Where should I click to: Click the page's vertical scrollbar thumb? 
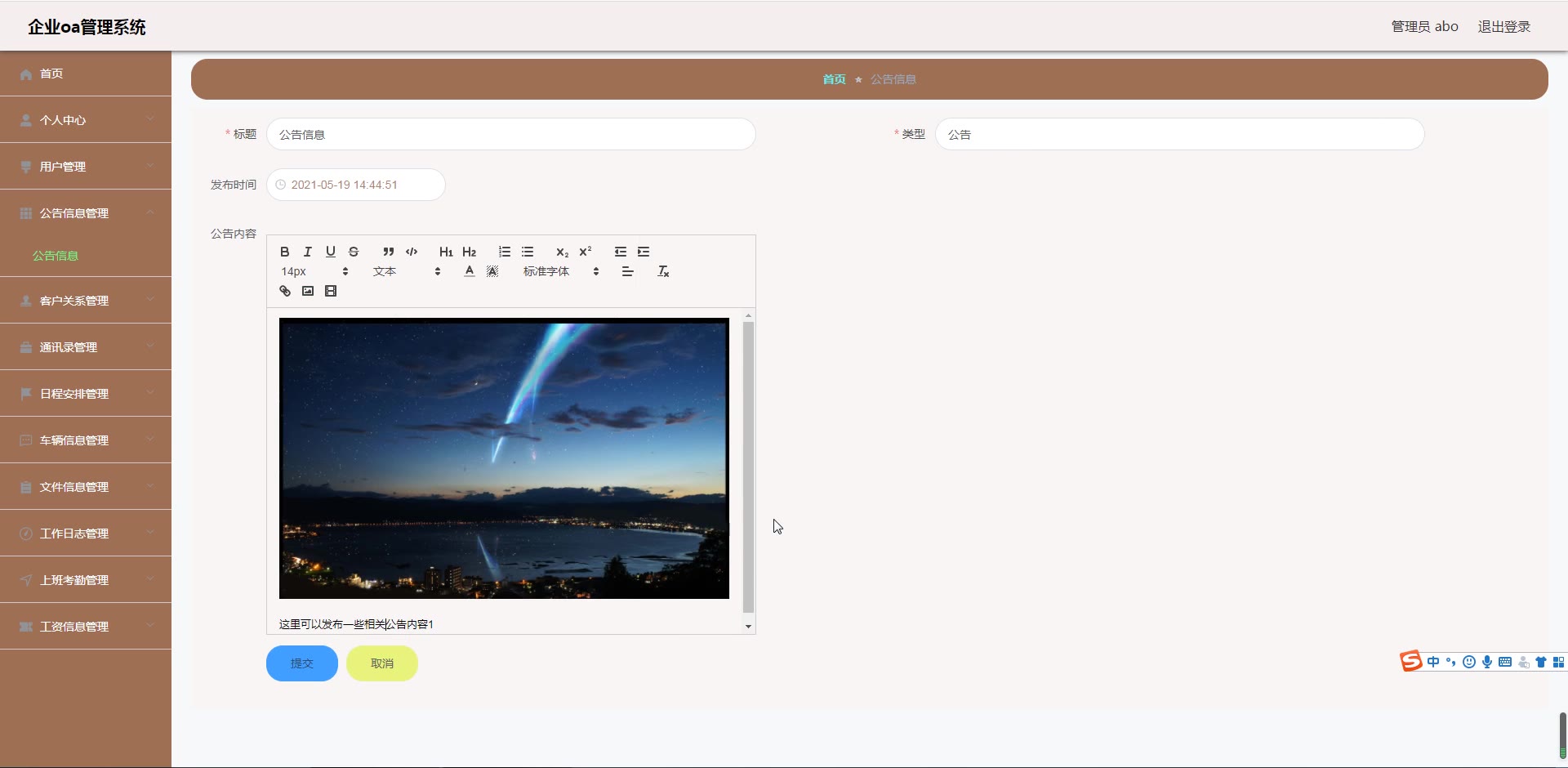point(1562,736)
